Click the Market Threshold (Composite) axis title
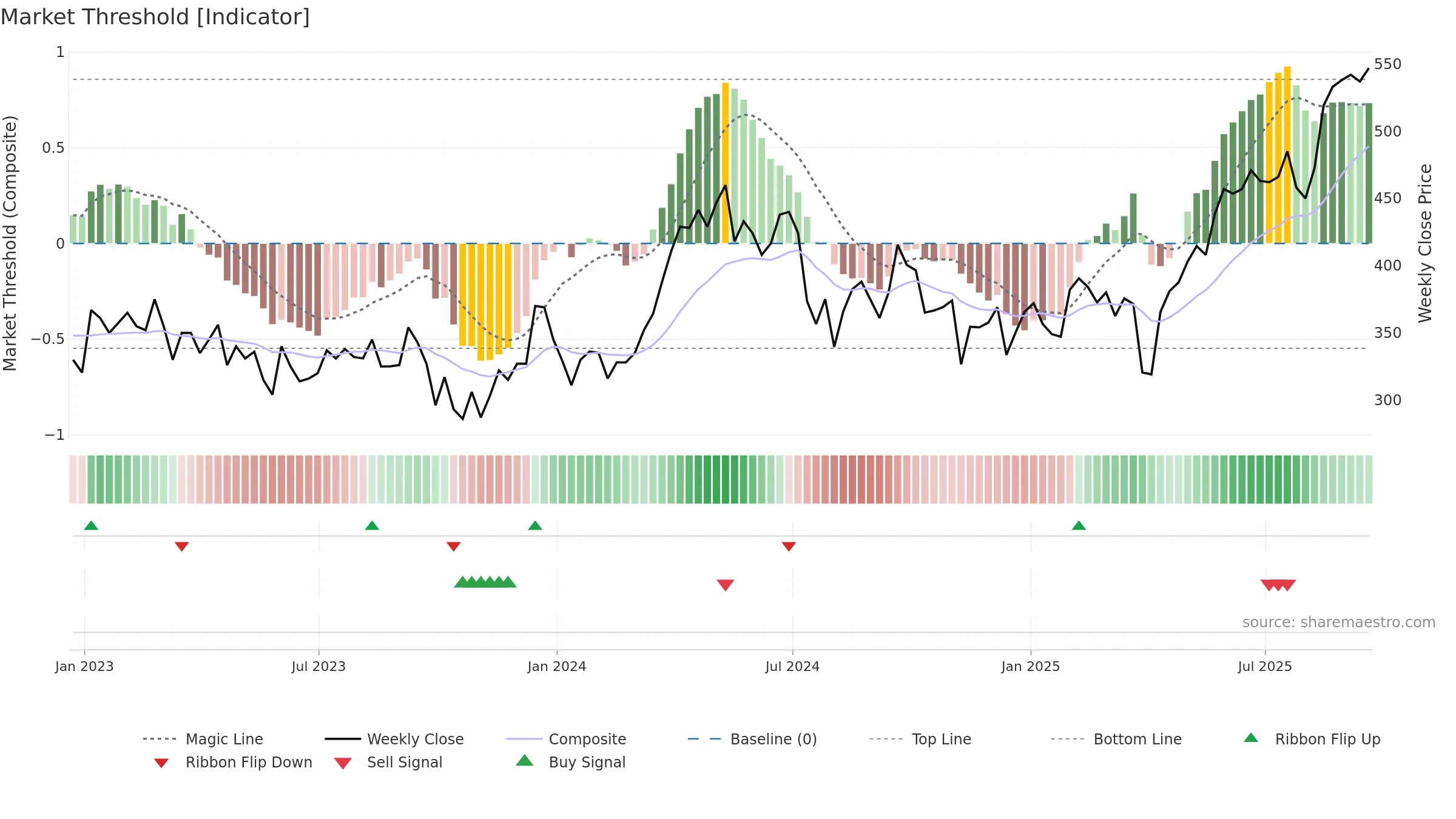Image resolution: width=1456 pixels, height=819 pixels. (x=10, y=243)
